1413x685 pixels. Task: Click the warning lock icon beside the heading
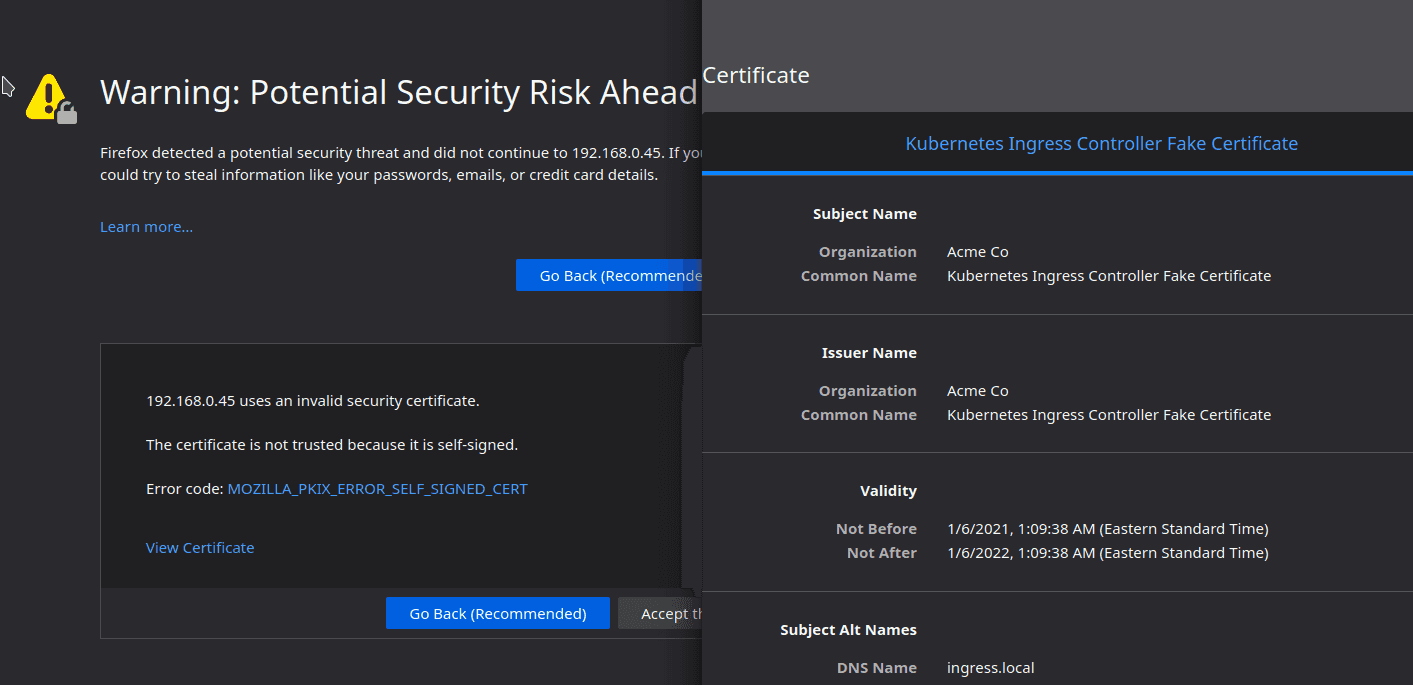coord(52,98)
